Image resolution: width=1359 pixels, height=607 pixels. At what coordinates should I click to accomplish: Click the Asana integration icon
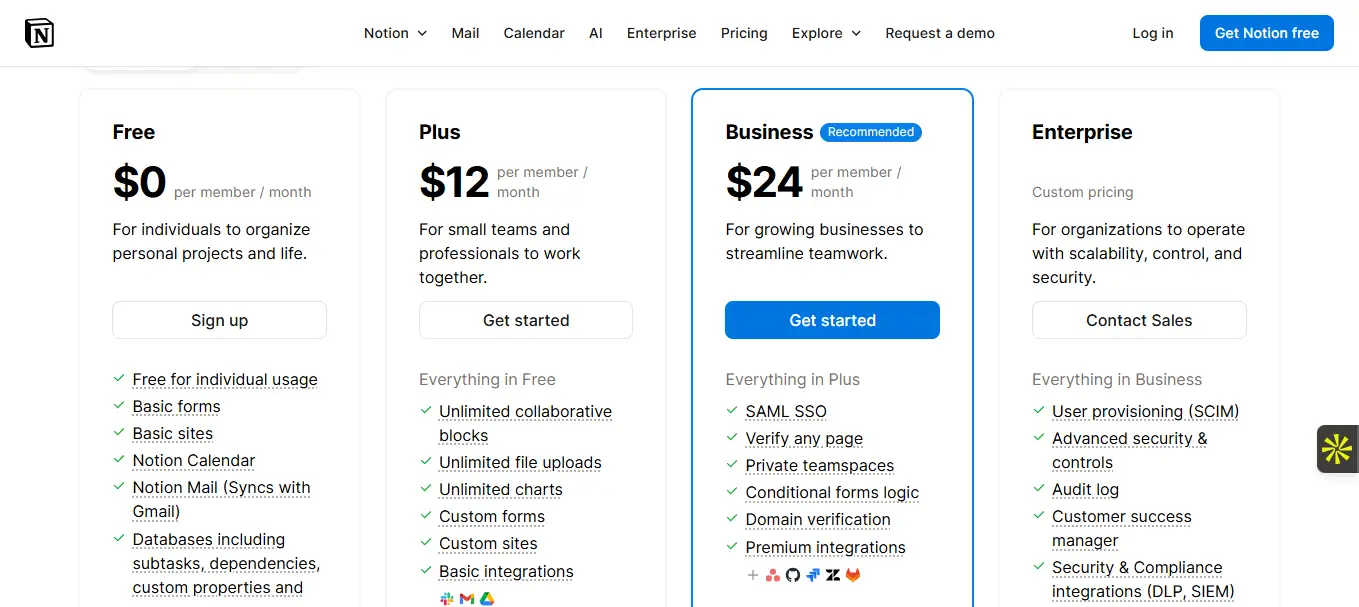pos(772,575)
